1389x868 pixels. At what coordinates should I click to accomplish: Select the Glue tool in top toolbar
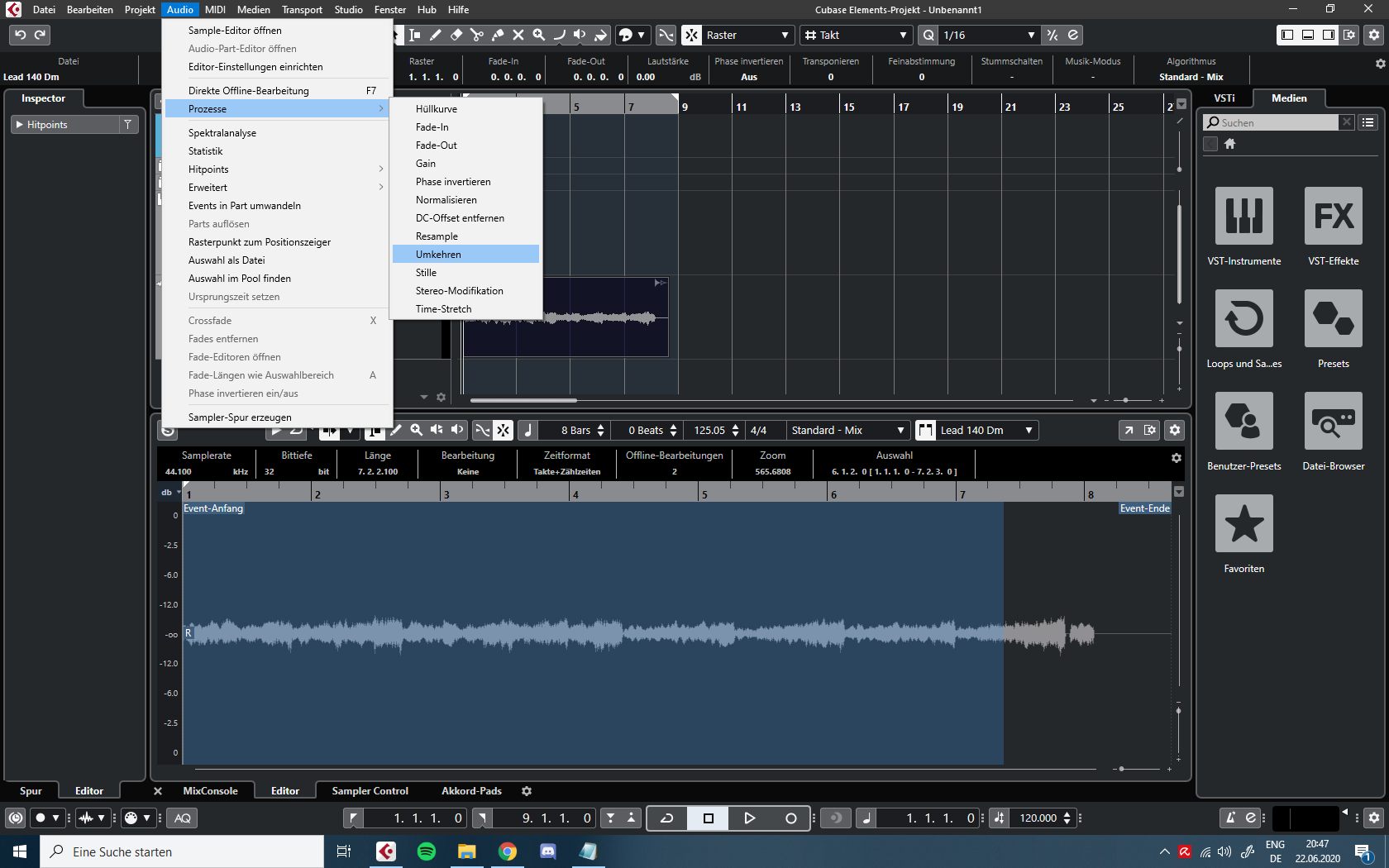click(498, 35)
